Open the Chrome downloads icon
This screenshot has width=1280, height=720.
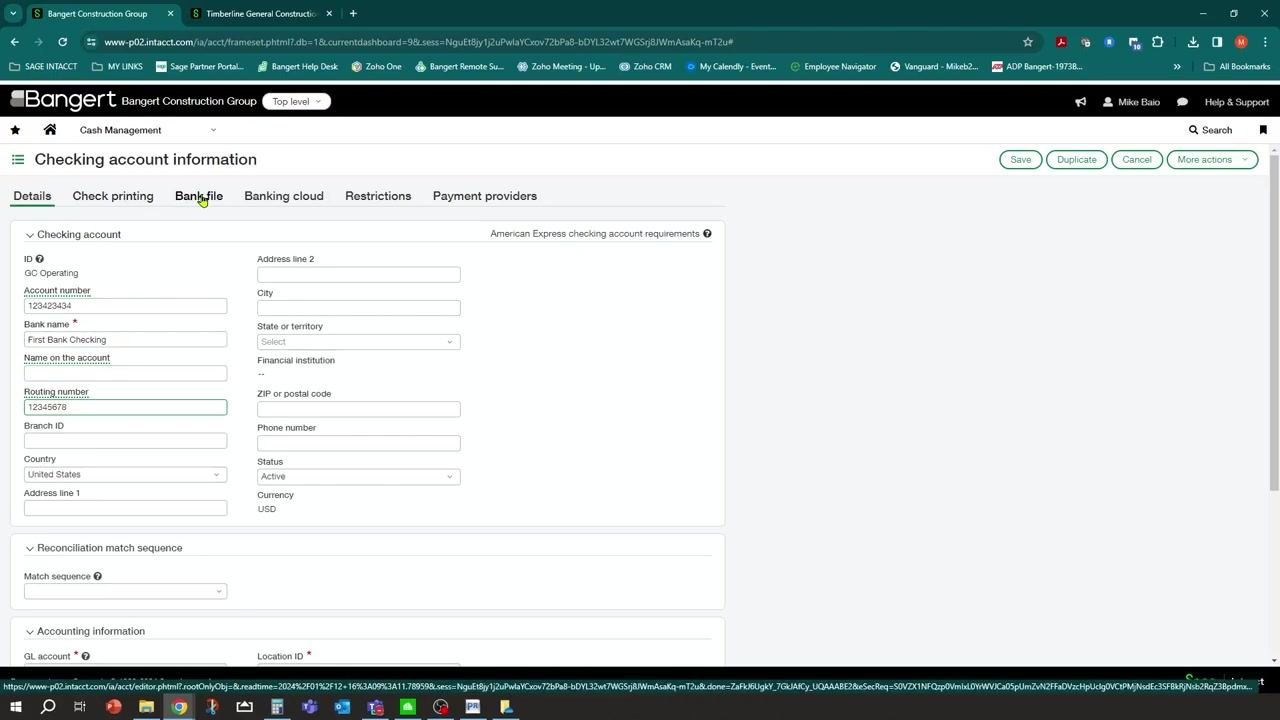1193,42
